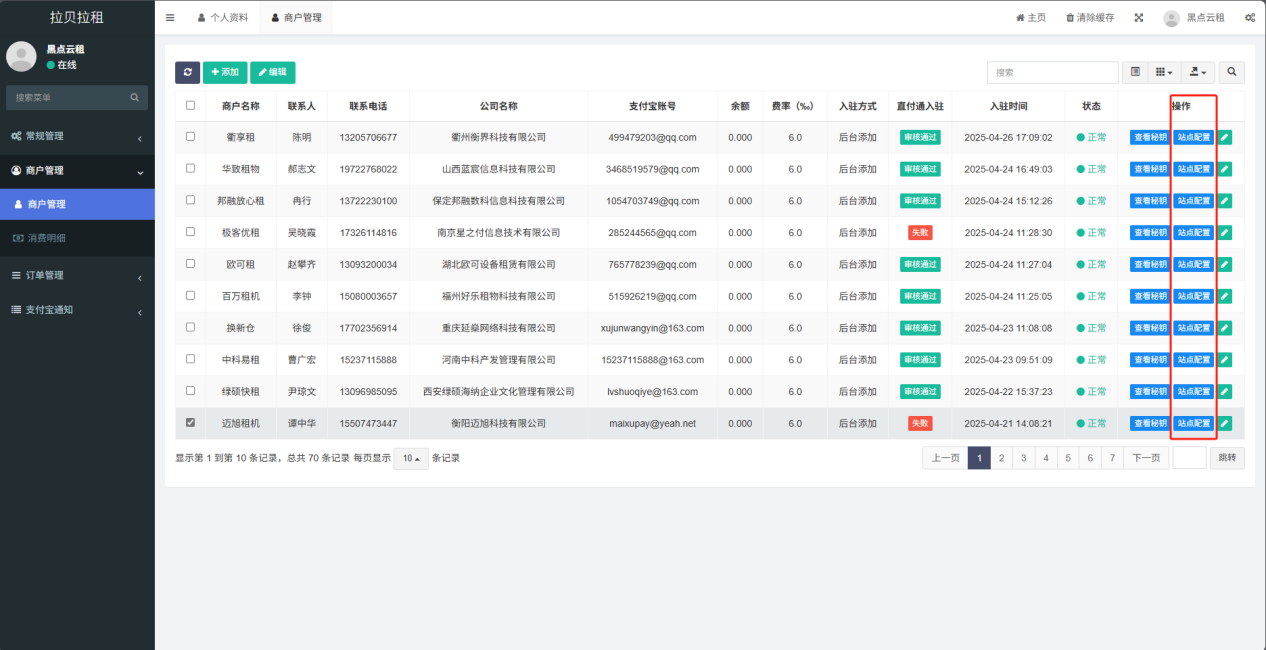1266x650 pixels.
Task: Click the pencil edit icon for 中科易租
Action: (x=1225, y=360)
